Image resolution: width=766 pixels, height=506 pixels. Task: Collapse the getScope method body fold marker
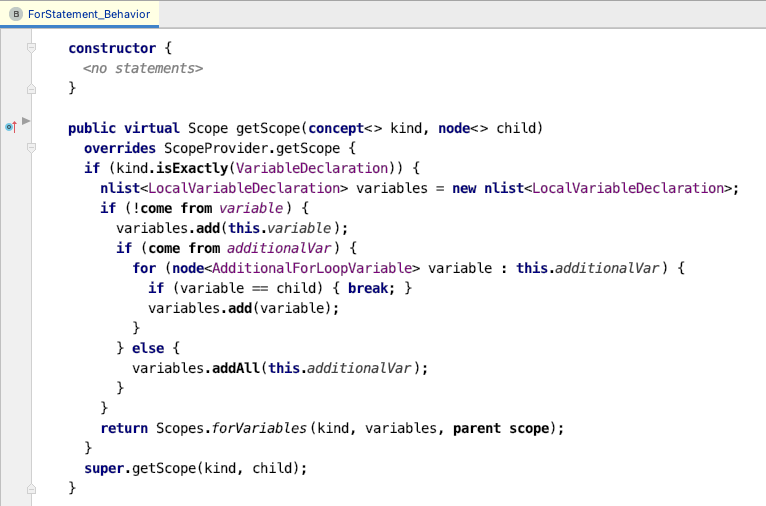click(31, 148)
